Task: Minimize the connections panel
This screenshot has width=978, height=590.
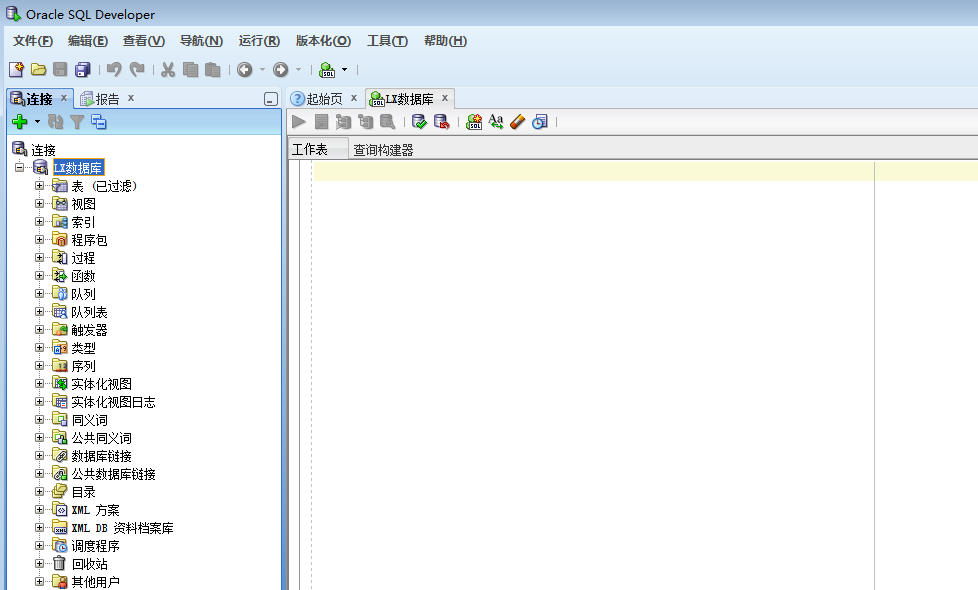Action: (271, 99)
